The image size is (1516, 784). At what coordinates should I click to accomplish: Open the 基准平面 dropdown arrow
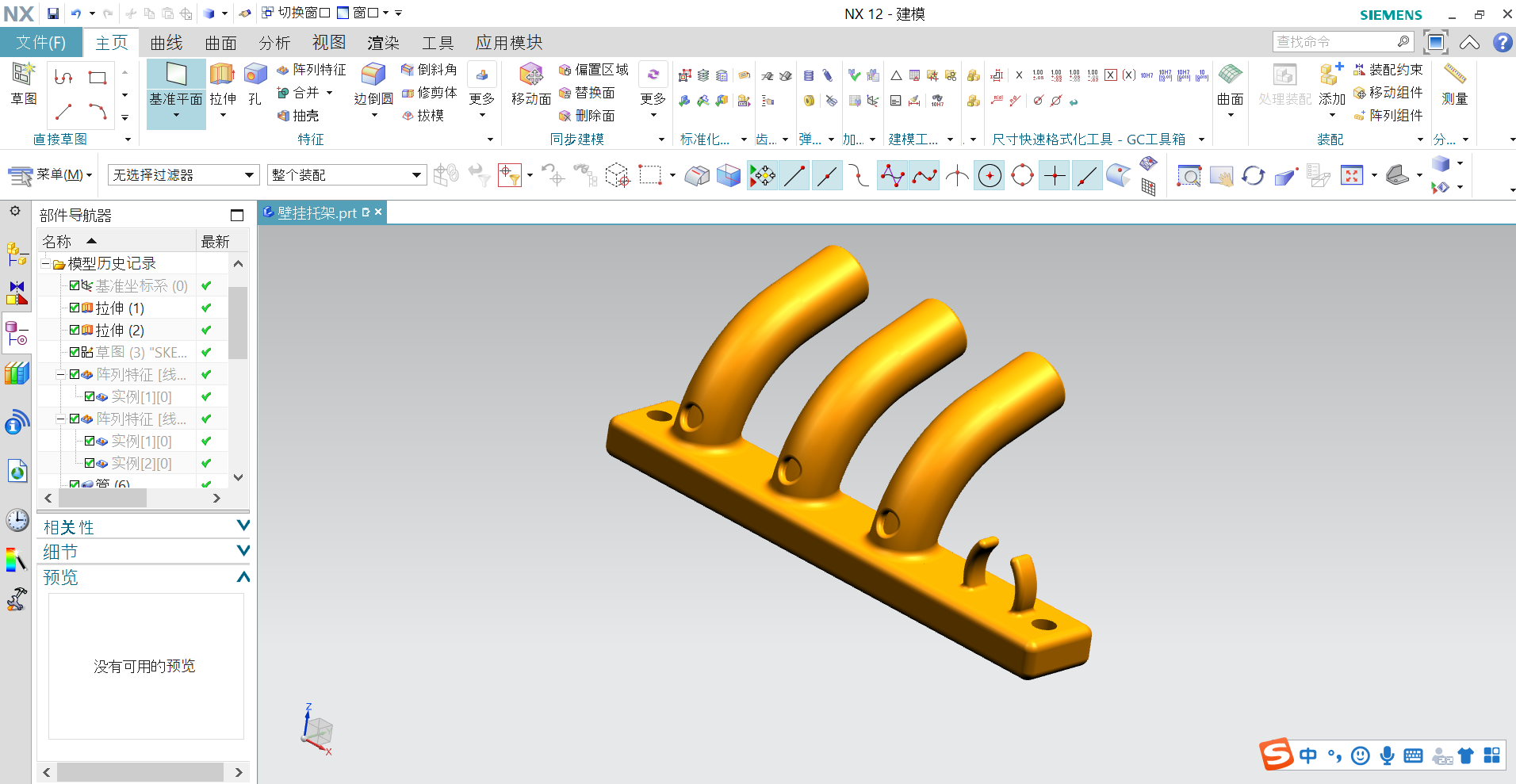(176, 117)
